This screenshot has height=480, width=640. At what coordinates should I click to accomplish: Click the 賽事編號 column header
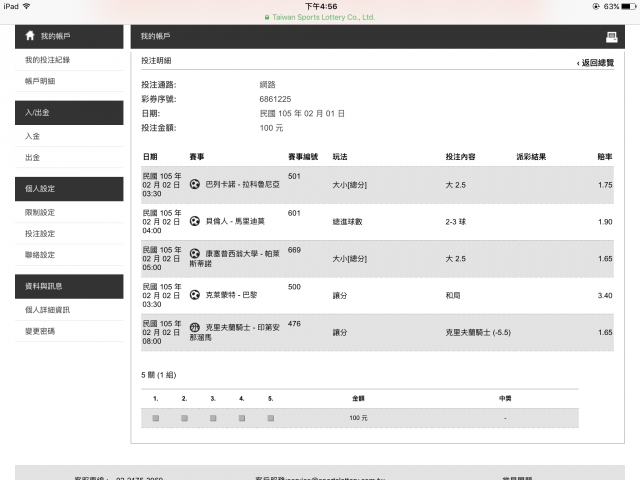pyautogui.click(x=303, y=157)
